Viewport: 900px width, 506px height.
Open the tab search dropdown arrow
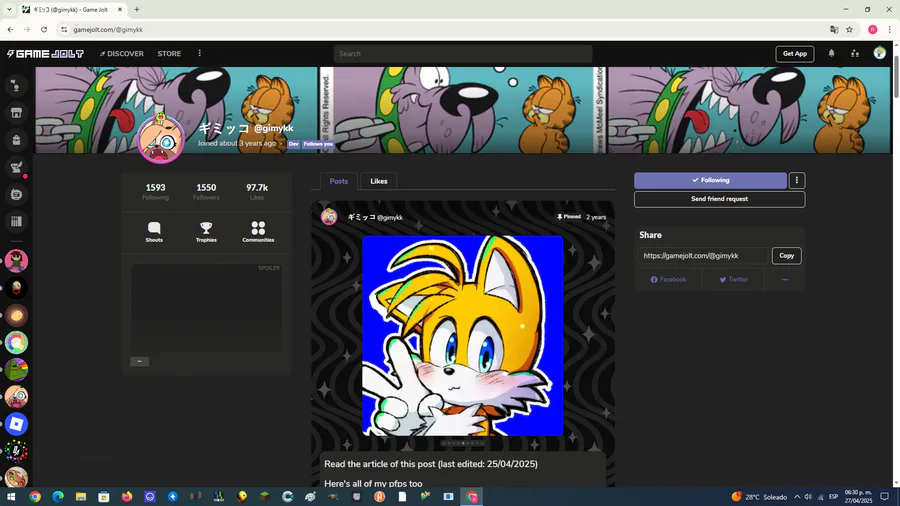coord(9,10)
